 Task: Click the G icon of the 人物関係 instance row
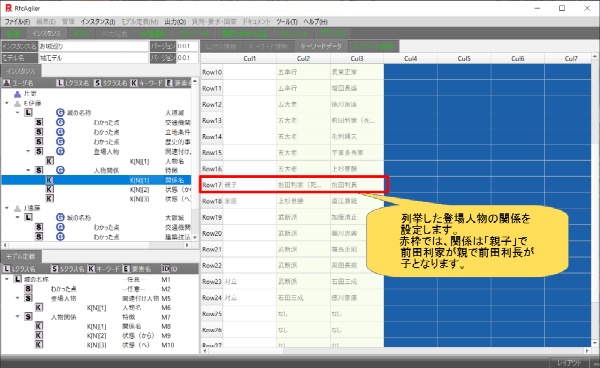60,170
